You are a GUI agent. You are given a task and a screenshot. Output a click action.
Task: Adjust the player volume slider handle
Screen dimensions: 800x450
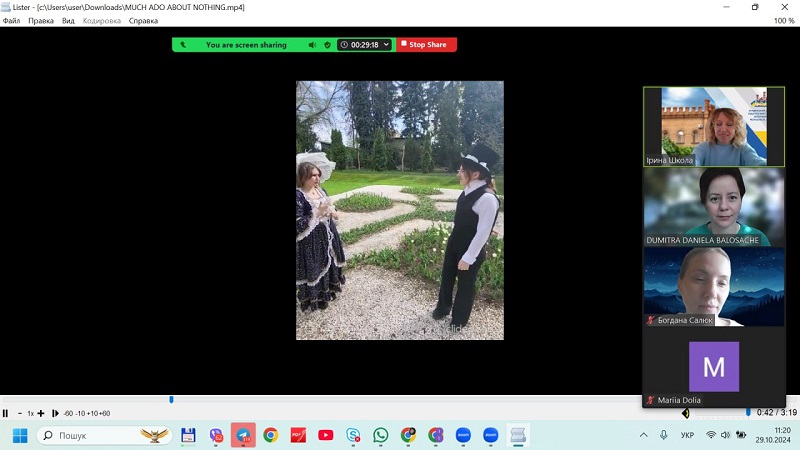(x=748, y=412)
